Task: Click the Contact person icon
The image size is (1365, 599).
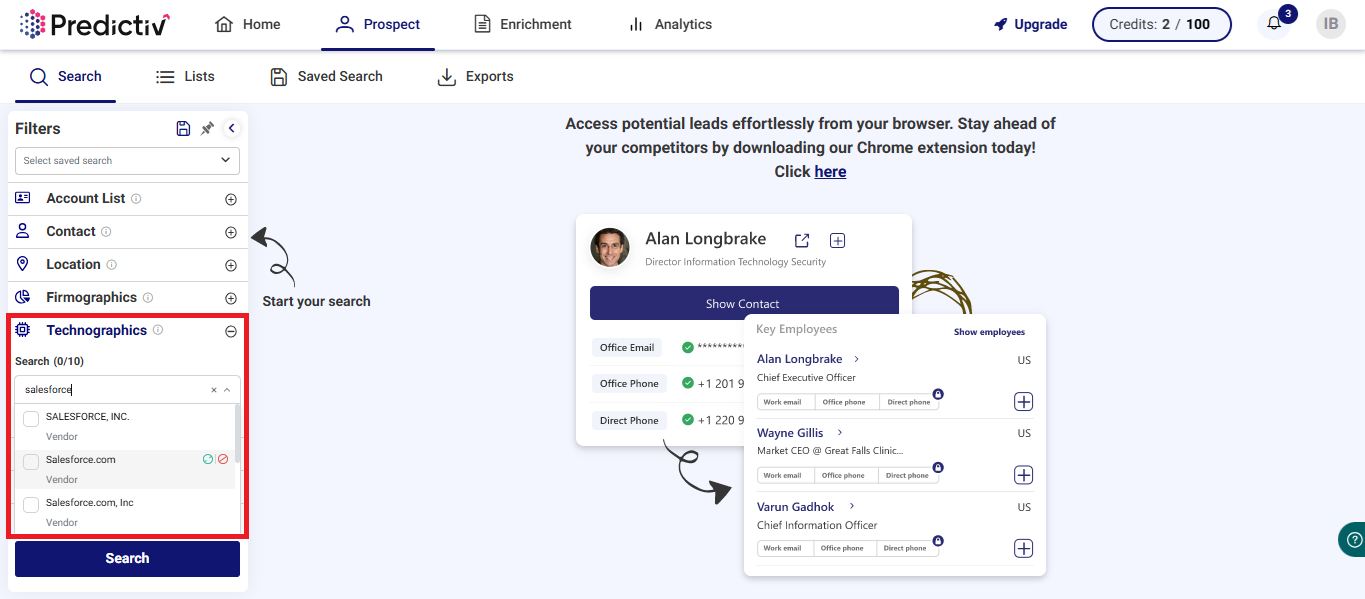Action: point(23,231)
